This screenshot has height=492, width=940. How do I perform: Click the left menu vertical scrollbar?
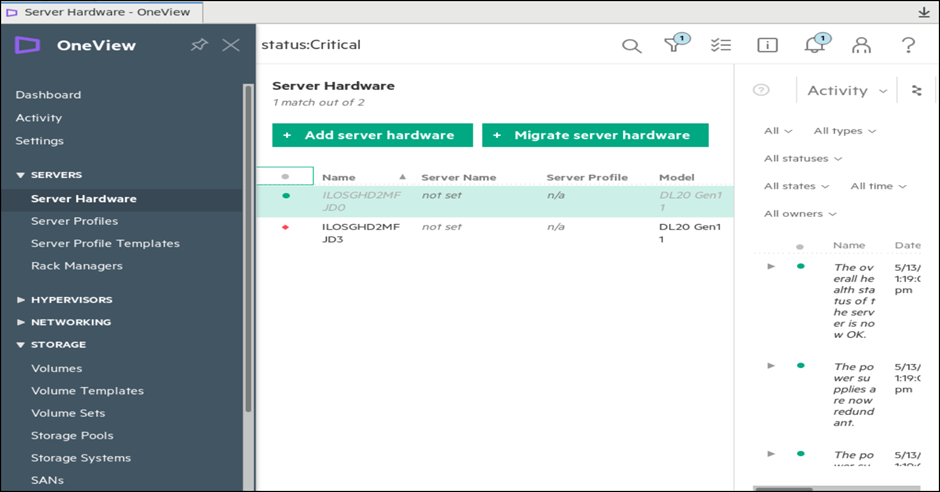(248, 249)
